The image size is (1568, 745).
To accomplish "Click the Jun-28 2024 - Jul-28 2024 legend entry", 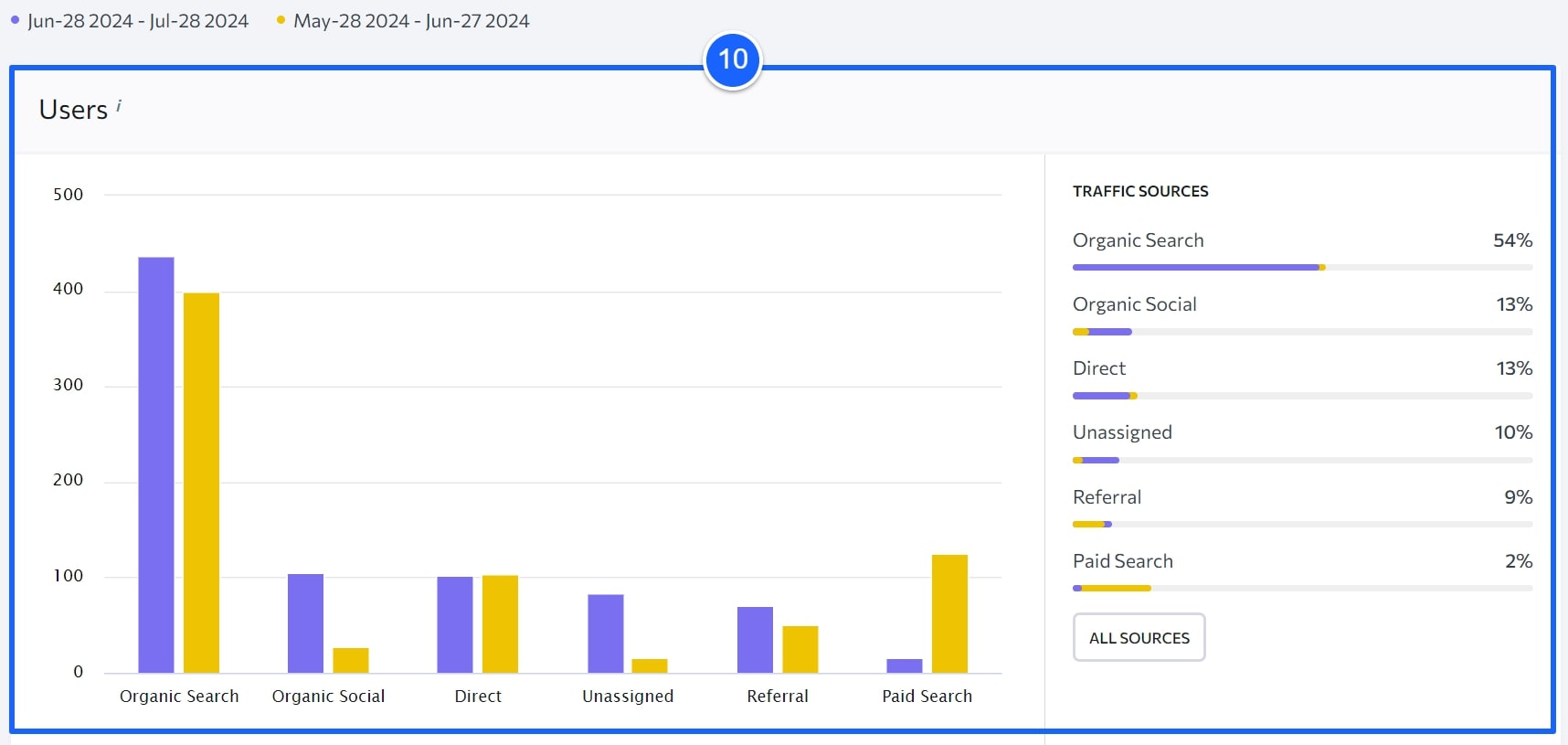I will (130, 21).
